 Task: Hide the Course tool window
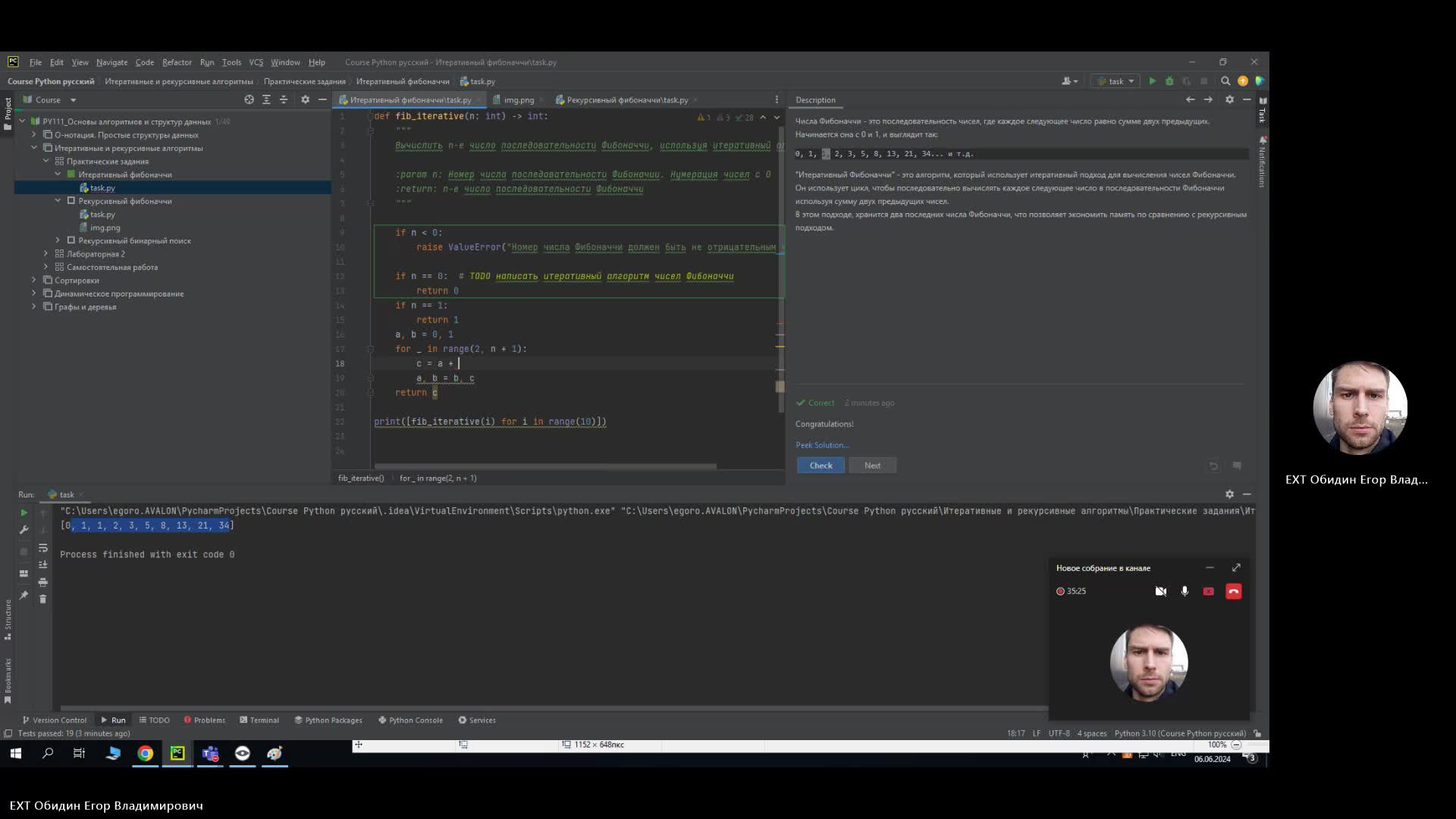tap(322, 100)
